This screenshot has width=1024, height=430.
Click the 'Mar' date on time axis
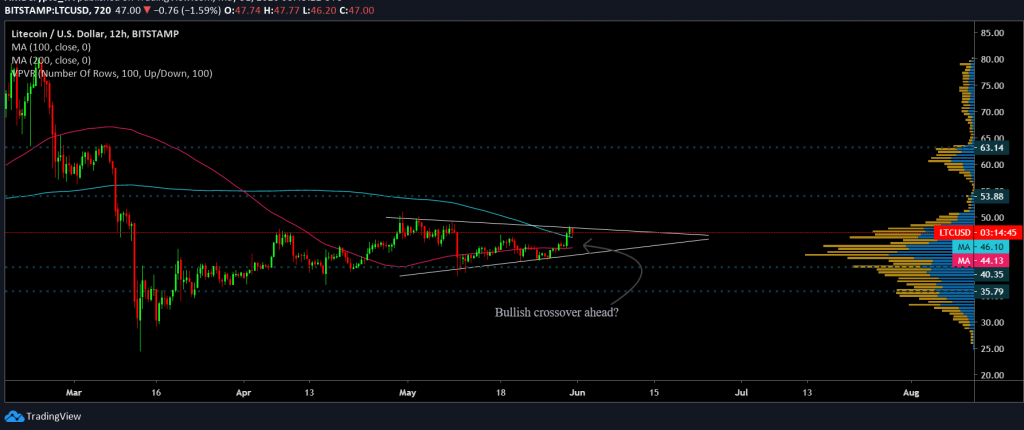pos(74,393)
